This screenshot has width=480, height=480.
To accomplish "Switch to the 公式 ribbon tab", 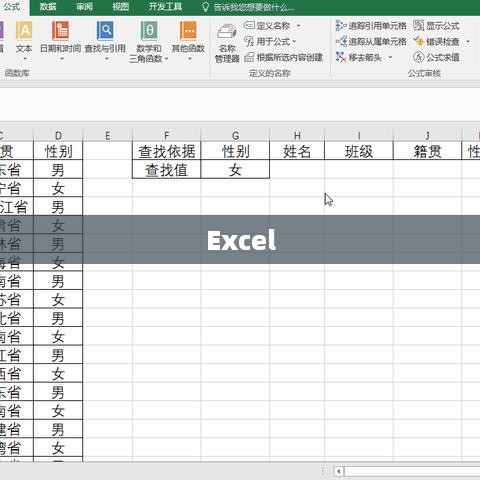I will point(13,7).
